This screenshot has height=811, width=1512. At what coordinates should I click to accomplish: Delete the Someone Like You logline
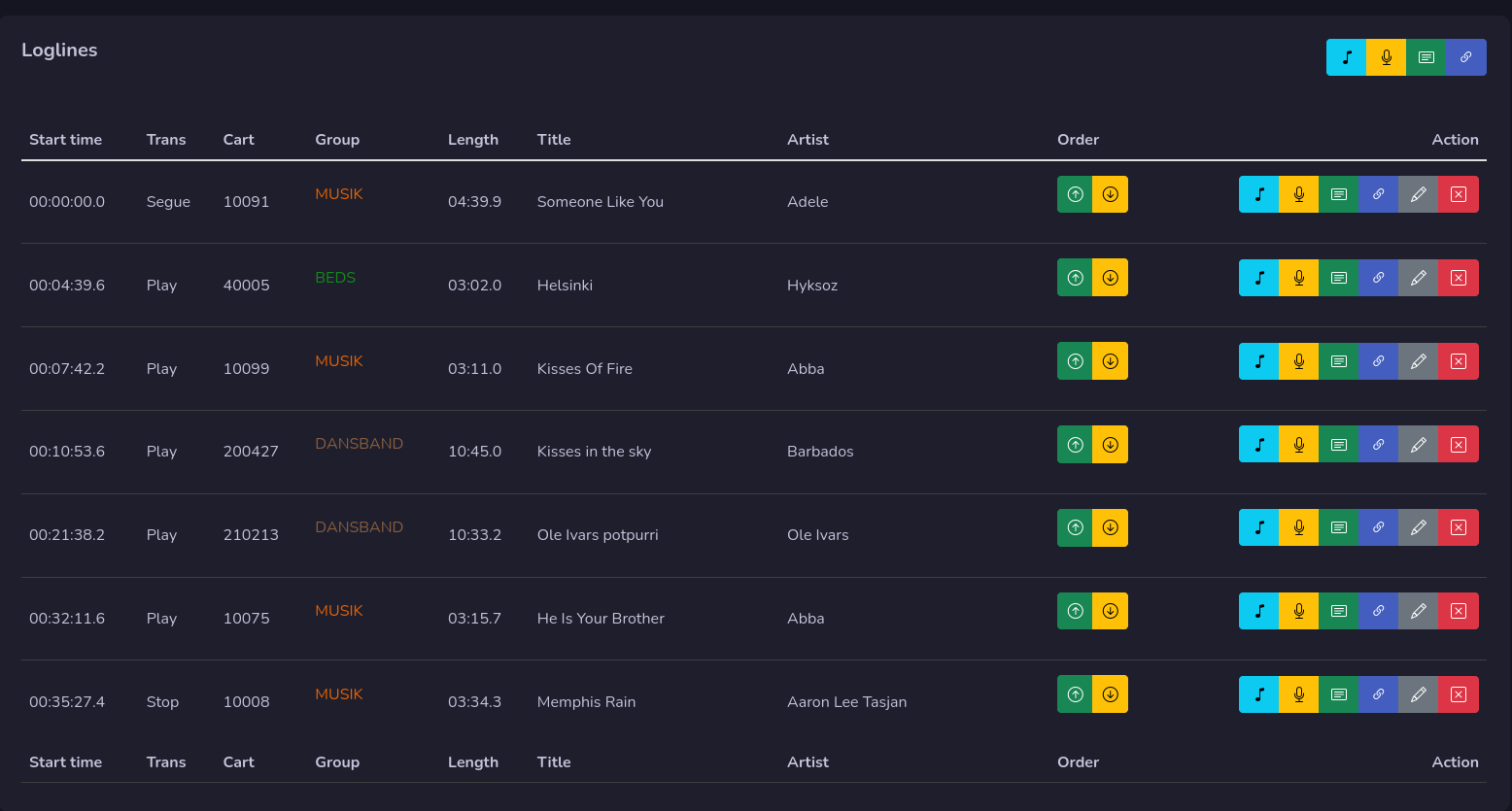tap(1459, 194)
